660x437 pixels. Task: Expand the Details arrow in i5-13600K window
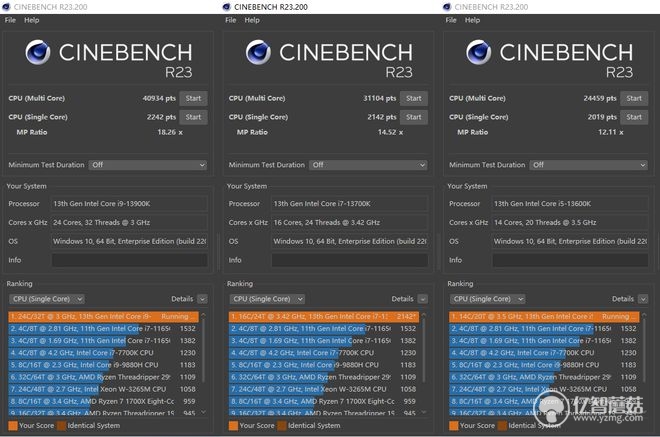pos(643,299)
